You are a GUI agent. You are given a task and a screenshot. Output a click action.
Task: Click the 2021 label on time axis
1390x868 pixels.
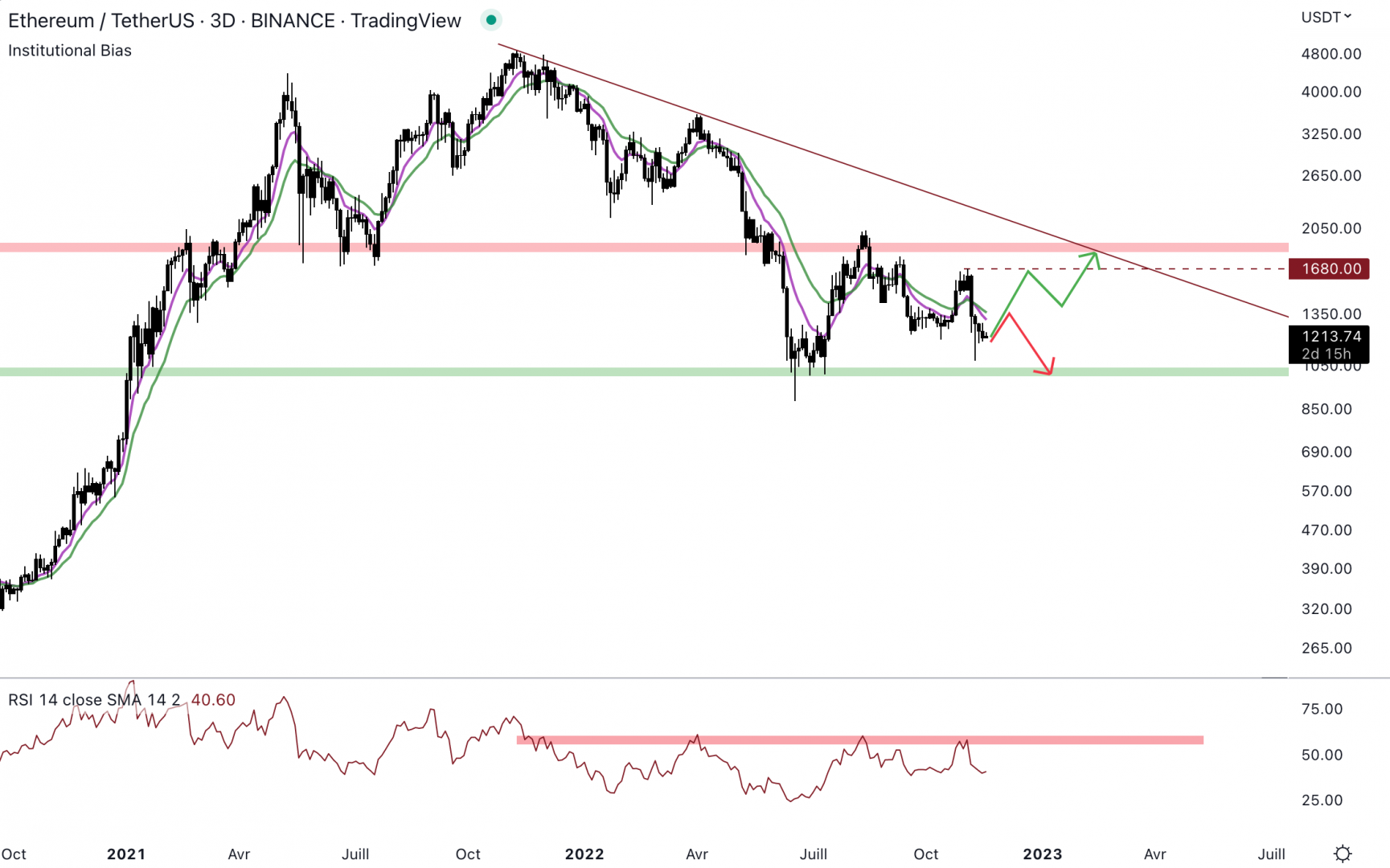126,854
